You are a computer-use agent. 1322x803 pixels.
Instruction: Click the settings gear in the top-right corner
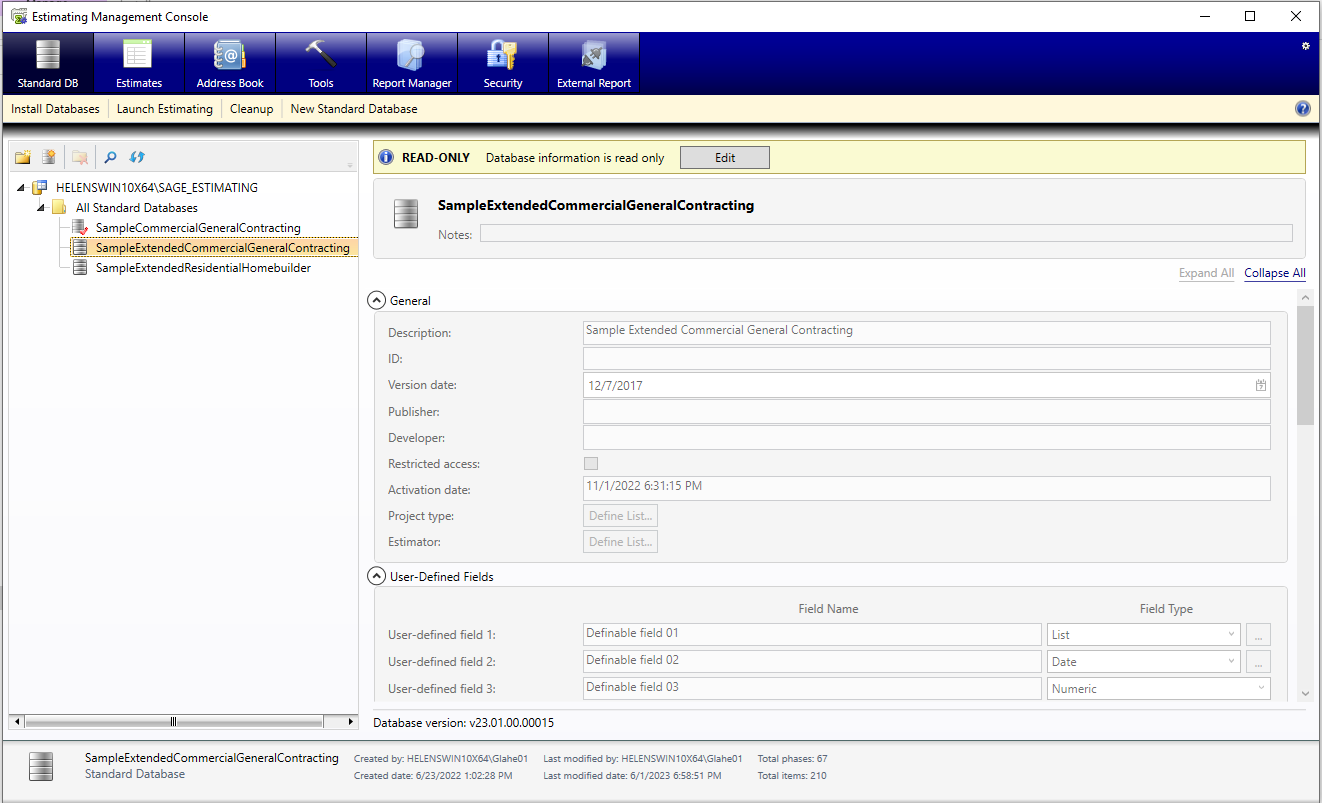1305,46
